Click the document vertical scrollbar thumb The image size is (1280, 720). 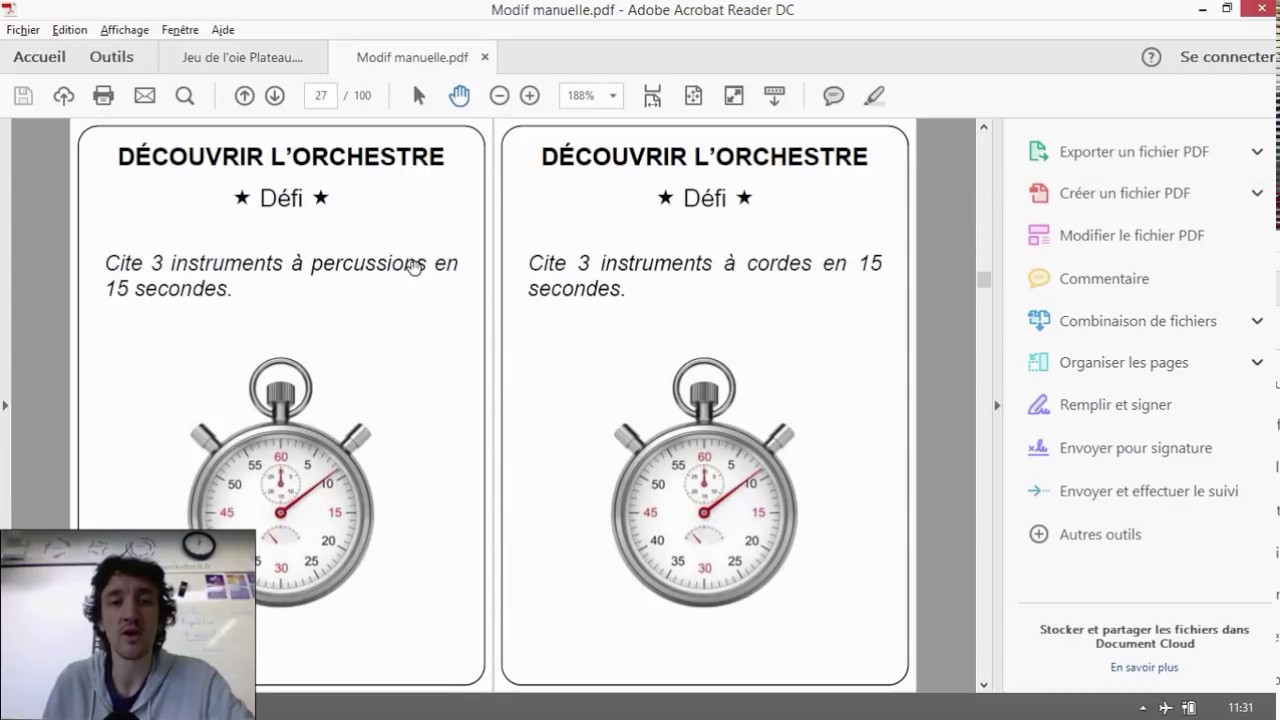[983, 281]
